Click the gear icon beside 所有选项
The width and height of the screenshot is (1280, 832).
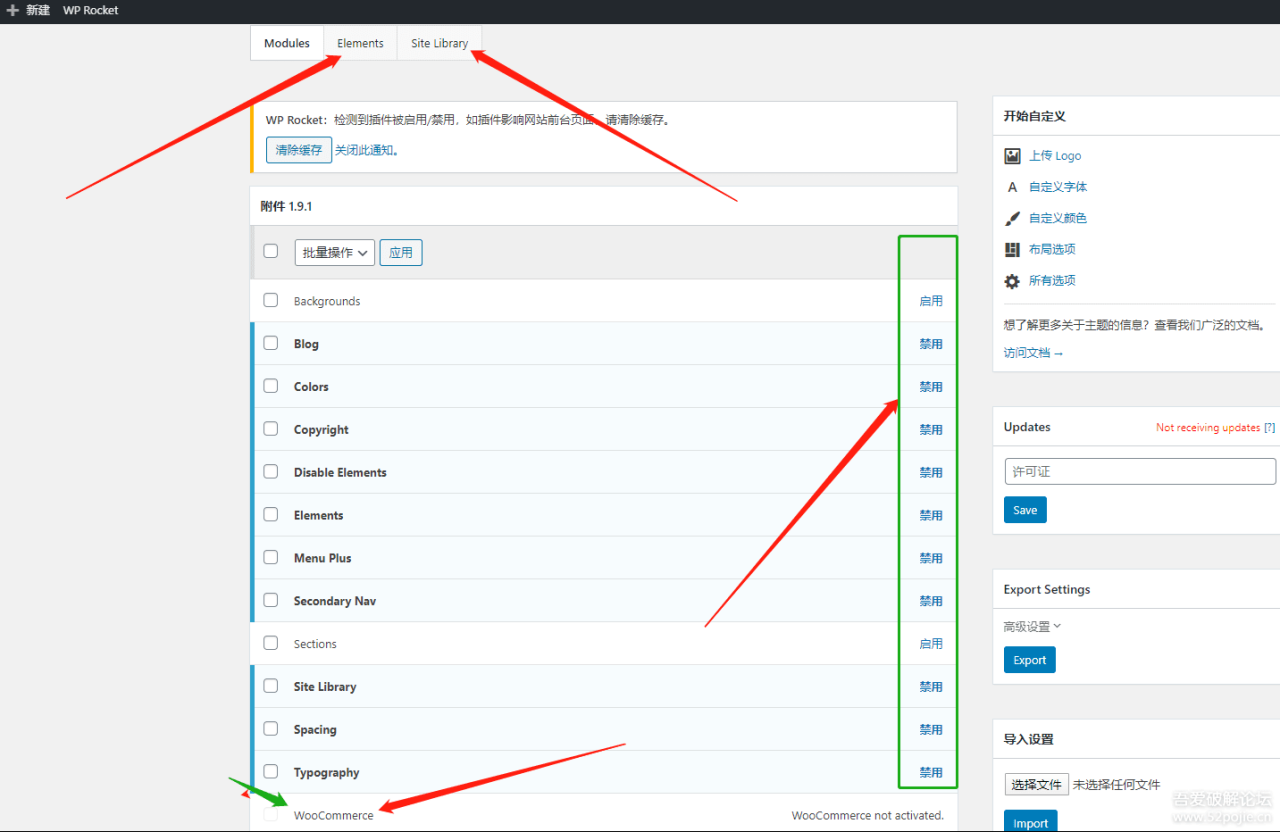coord(1012,281)
